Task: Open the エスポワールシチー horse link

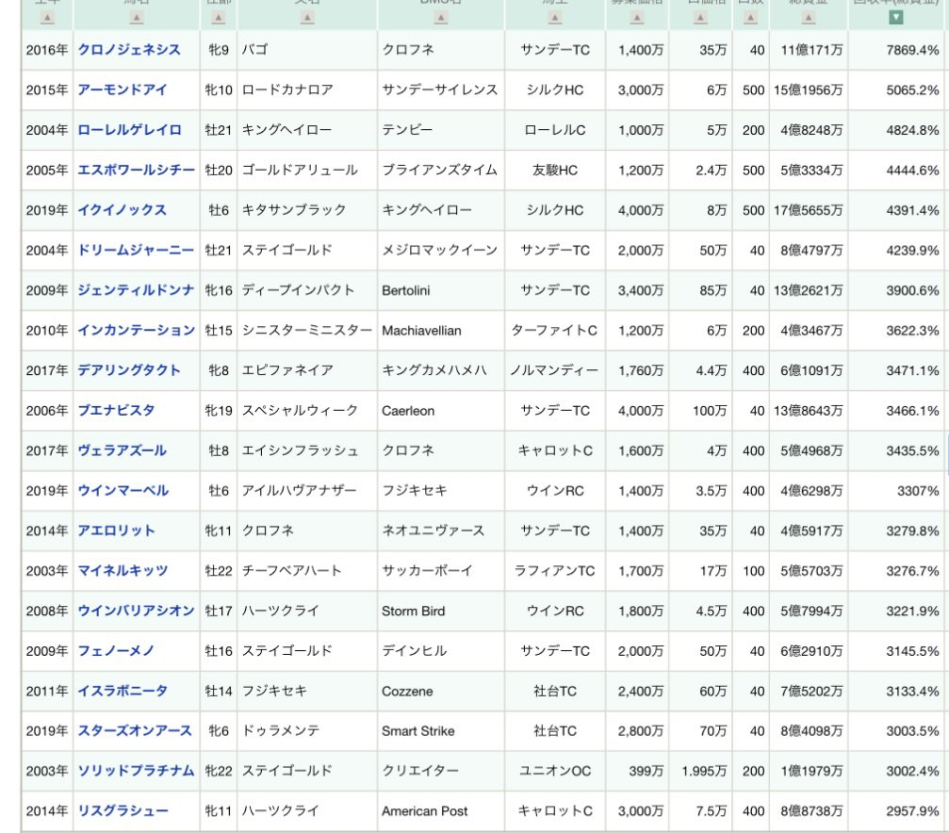Action: tap(136, 170)
